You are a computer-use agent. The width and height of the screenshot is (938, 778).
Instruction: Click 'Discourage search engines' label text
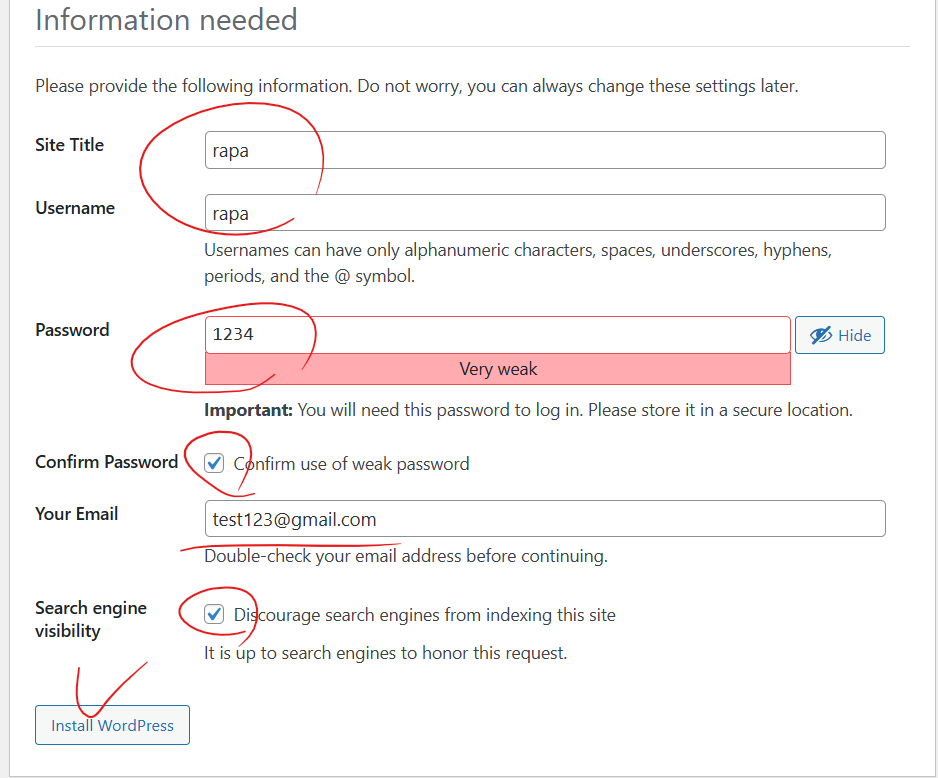pos(424,615)
